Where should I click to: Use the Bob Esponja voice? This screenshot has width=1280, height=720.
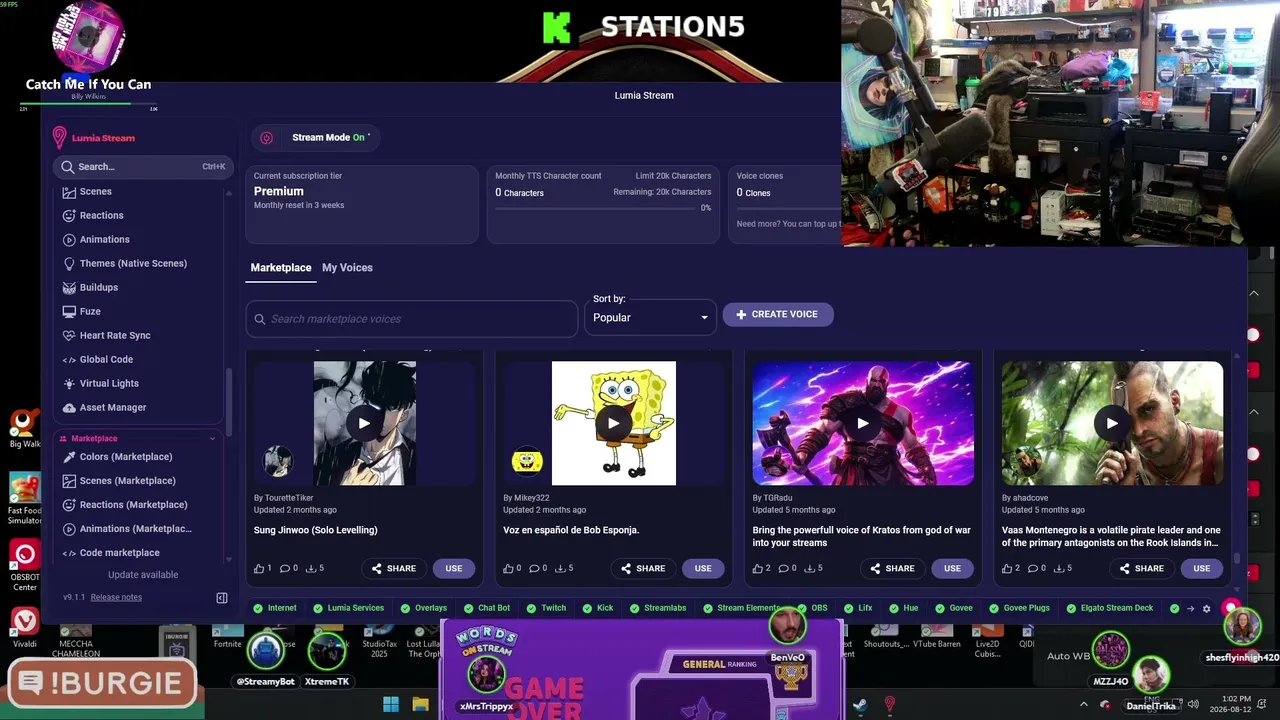[703, 568]
